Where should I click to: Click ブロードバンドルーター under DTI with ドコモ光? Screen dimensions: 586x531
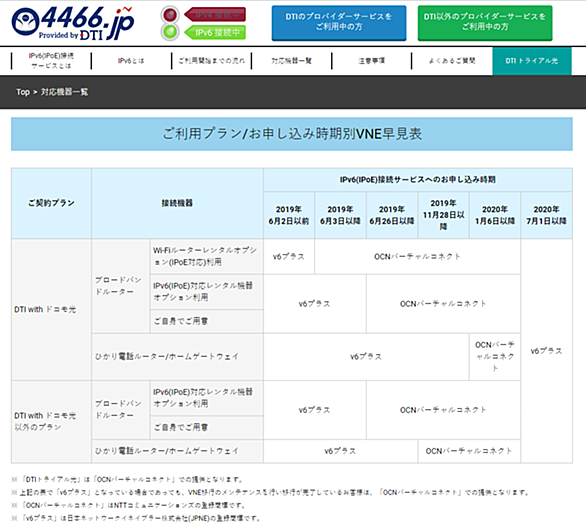coord(120,286)
